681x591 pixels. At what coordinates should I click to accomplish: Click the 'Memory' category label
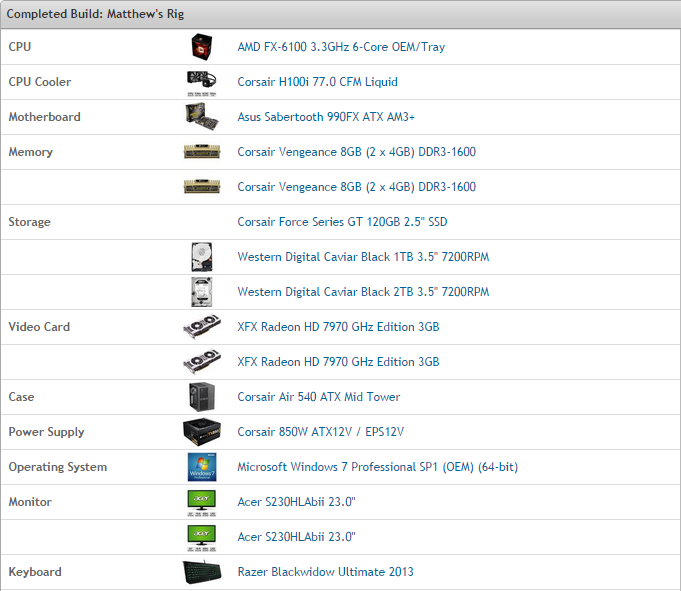tap(30, 152)
